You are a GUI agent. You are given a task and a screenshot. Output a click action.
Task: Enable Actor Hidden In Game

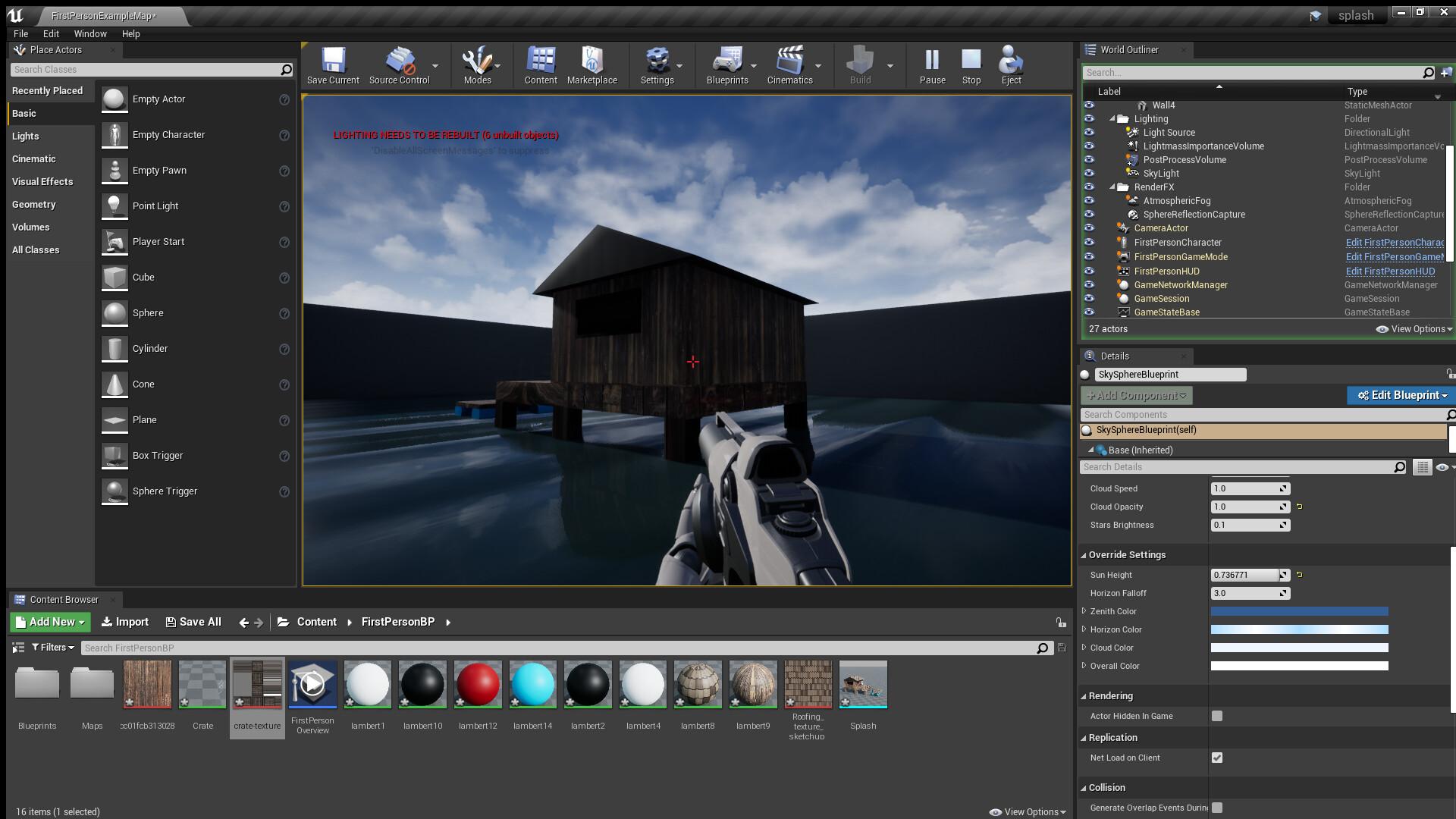(x=1217, y=715)
